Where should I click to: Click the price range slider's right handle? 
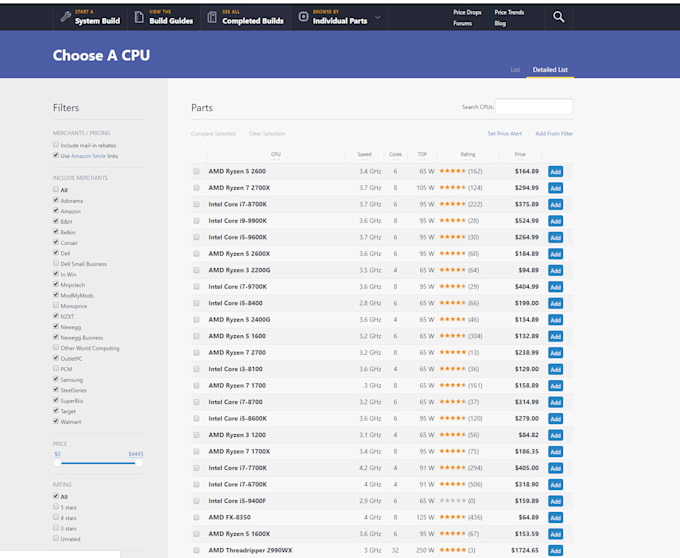pyautogui.click(x=139, y=463)
